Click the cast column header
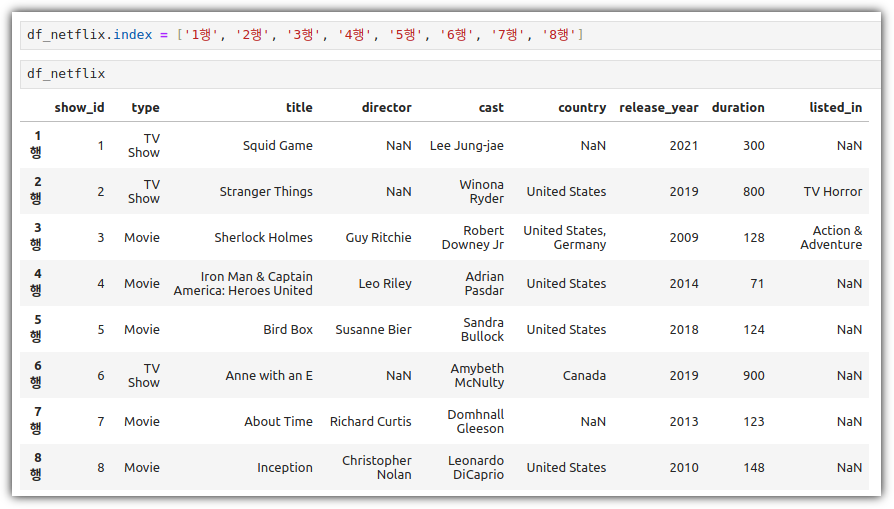The width and height of the screenshot is (894, 509). (491, 108)
